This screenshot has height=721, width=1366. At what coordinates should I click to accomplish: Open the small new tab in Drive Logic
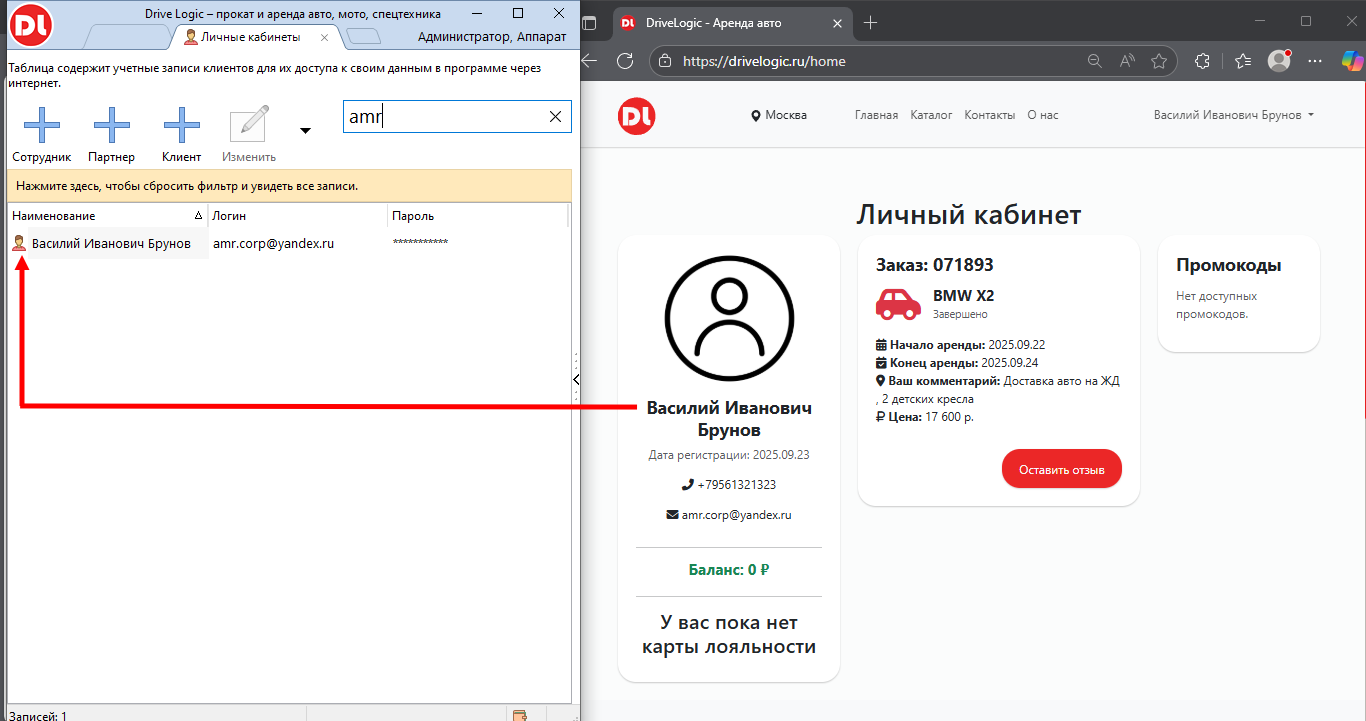pos(364,37)
